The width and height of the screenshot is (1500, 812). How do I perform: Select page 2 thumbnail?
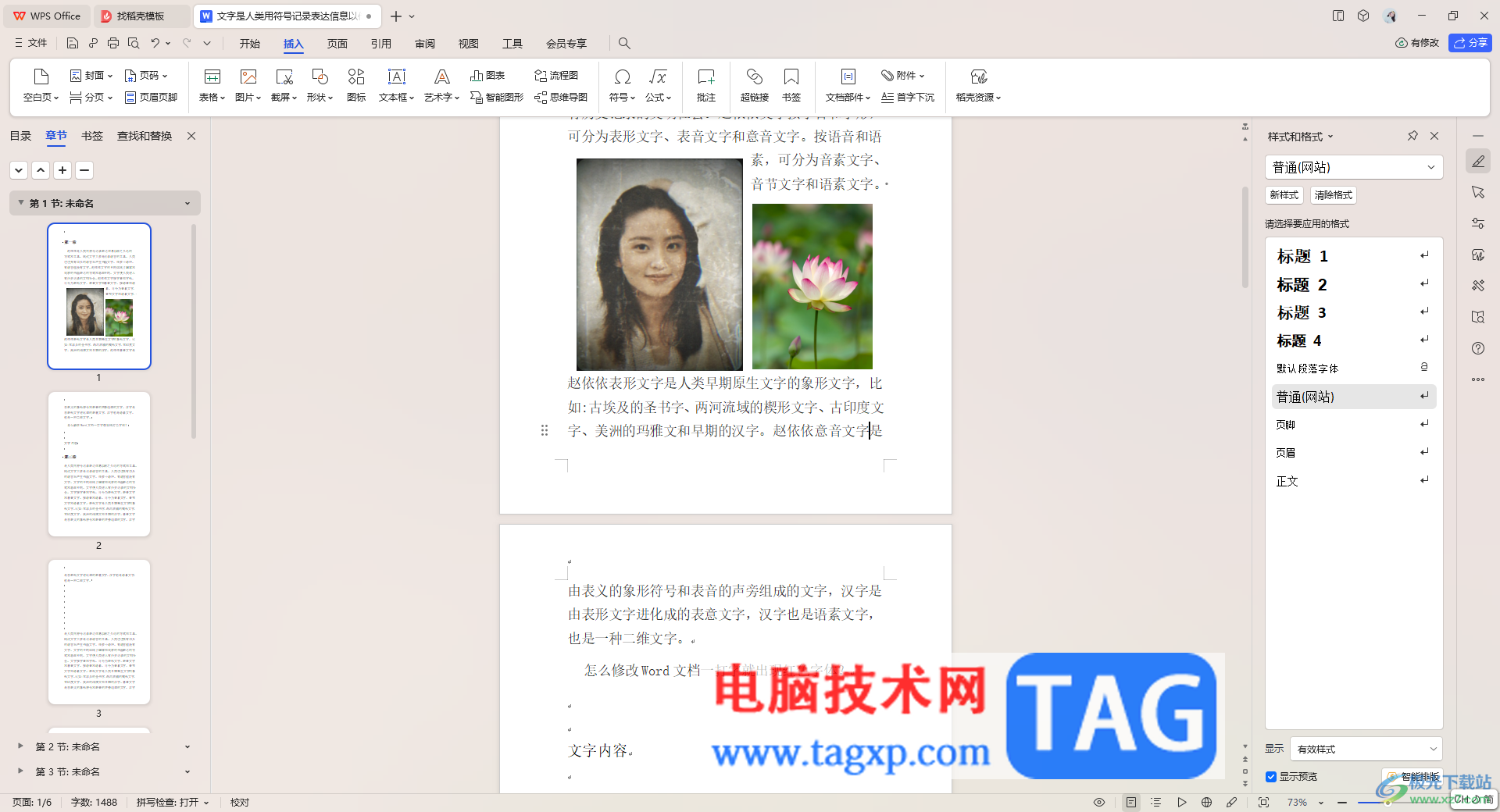click(x=99, y=464)
